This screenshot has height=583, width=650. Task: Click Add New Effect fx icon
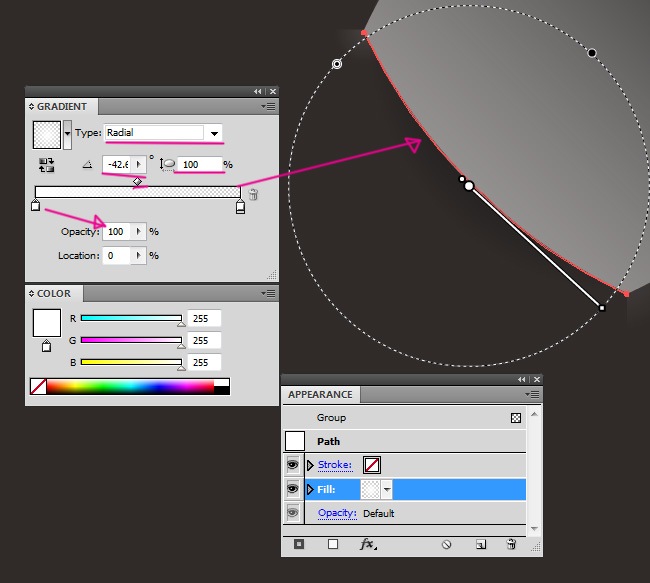pyautogui.click(x=368, y=545)
